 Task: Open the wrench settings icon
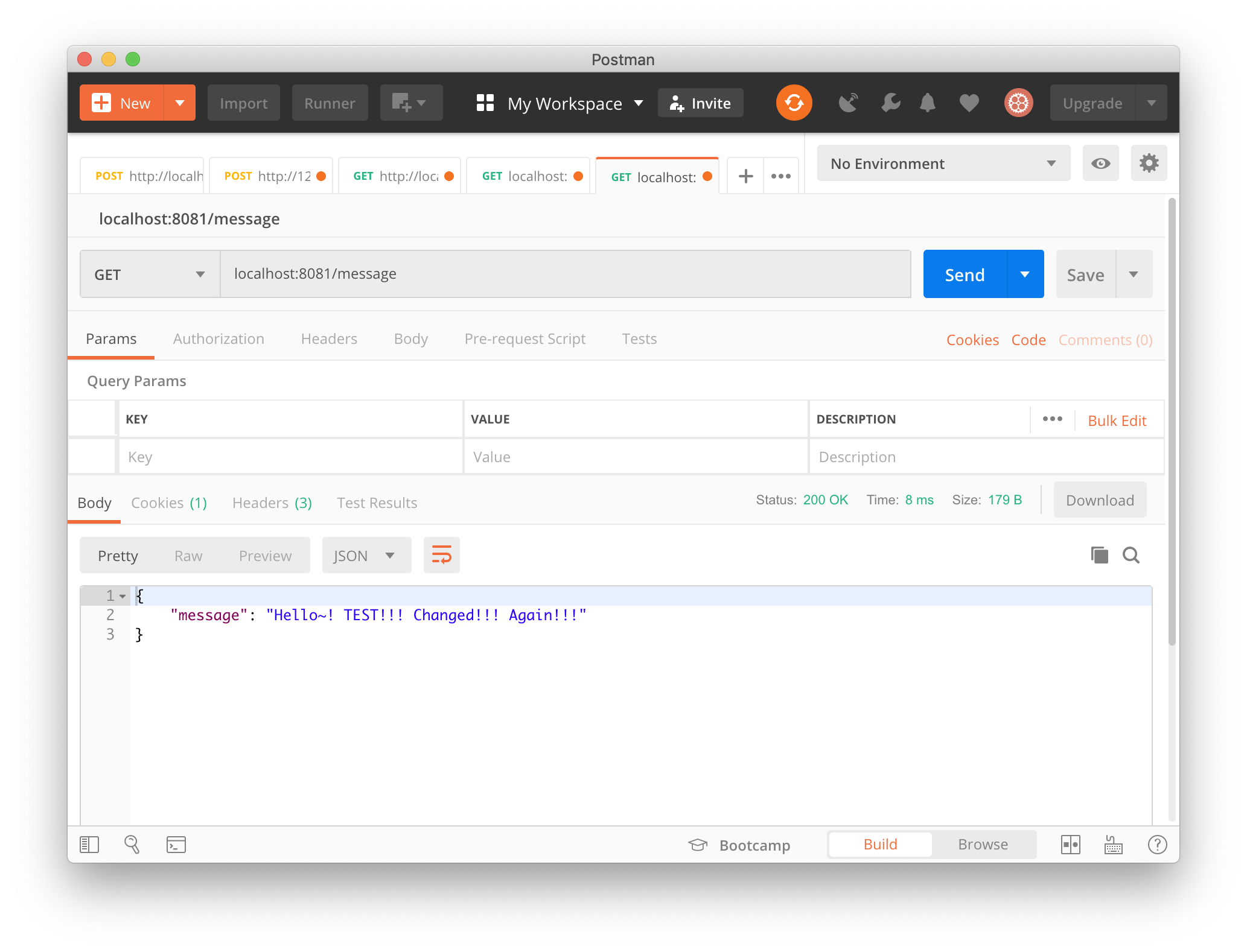(x=890, y=103)
